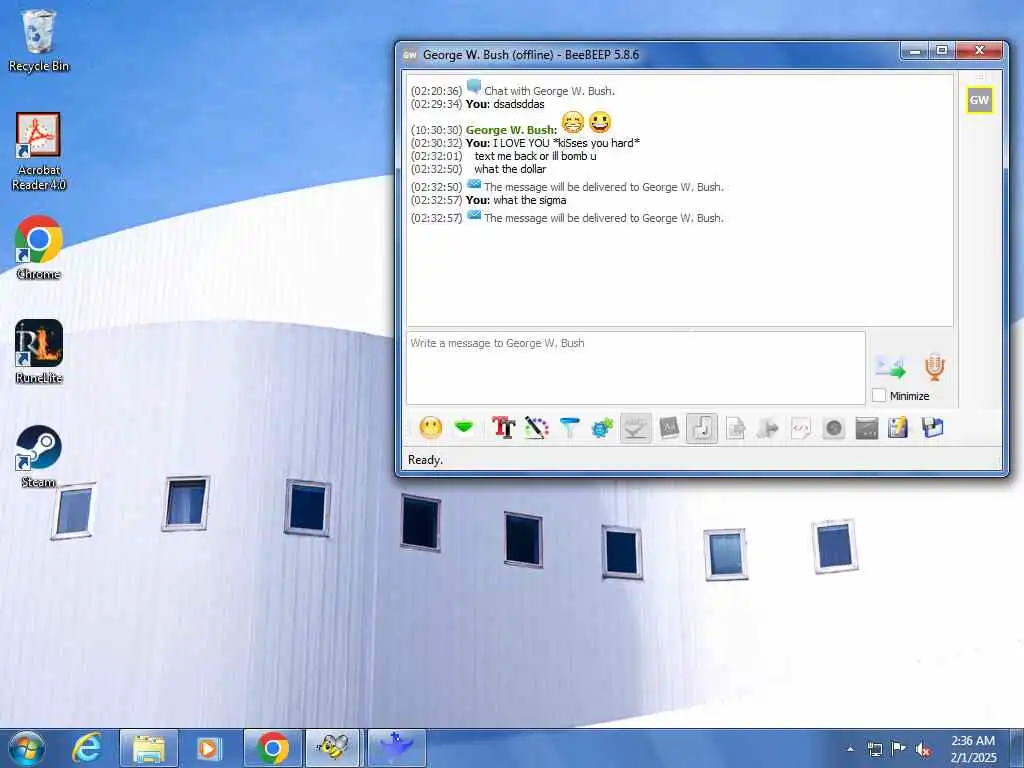
Task: Select Acrobat Reader 4.0 desktop shortcut
Action: 39,152
